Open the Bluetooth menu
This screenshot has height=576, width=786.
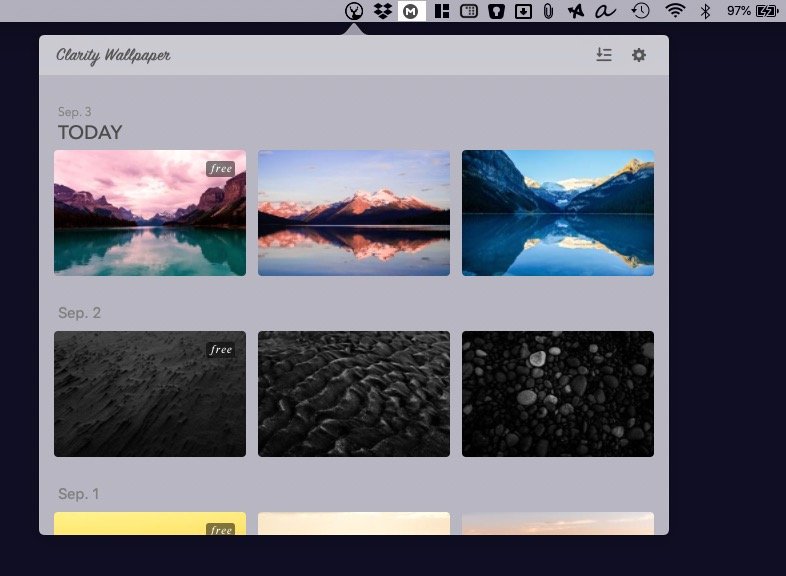(x=705, y=11)
